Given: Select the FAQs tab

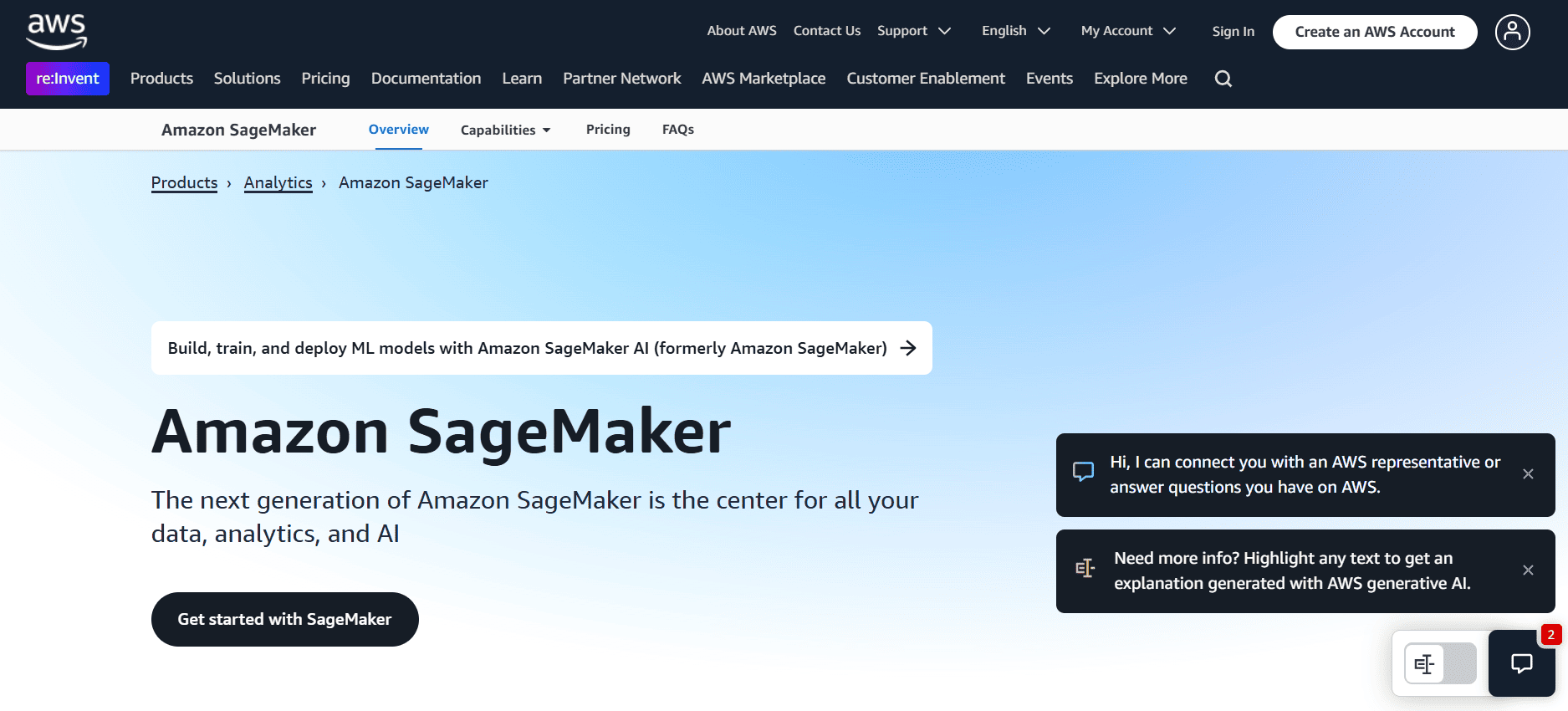Looking at the screenshot, I should click(678, 130).
